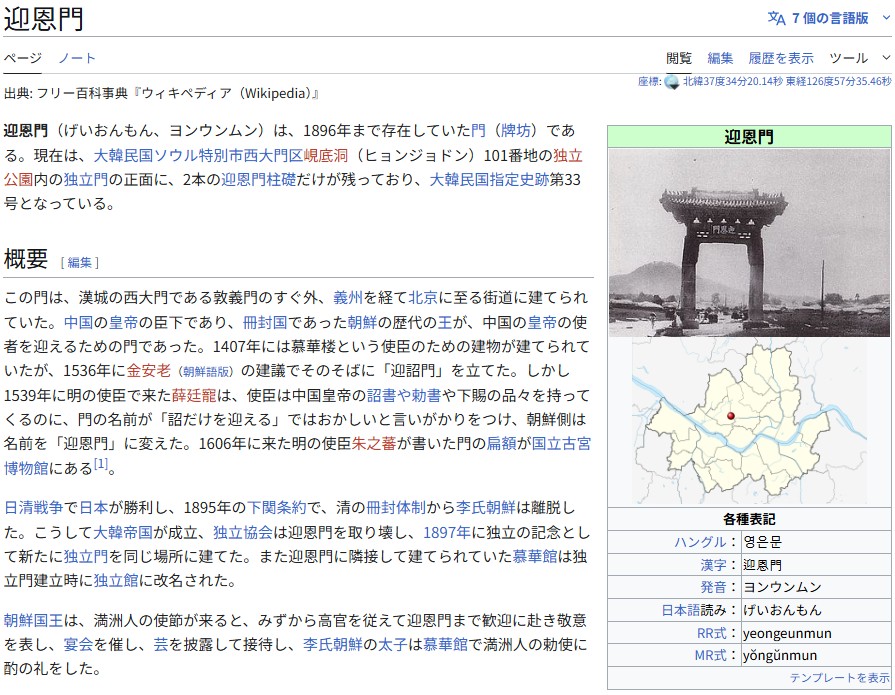Click the Seoul district map image
895x695 pixels.
[748, 422]
